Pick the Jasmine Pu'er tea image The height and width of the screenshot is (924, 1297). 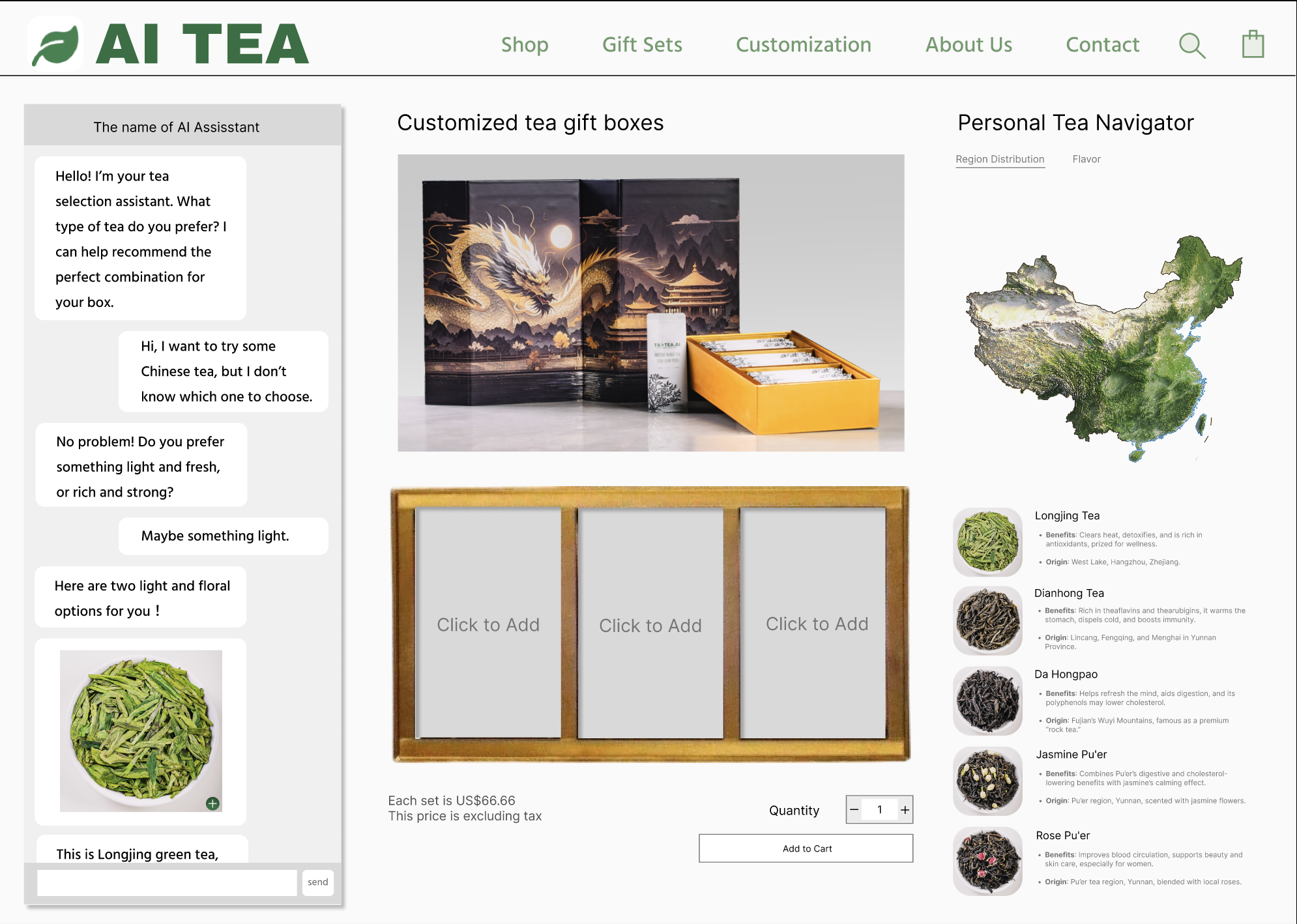(987, 781)
